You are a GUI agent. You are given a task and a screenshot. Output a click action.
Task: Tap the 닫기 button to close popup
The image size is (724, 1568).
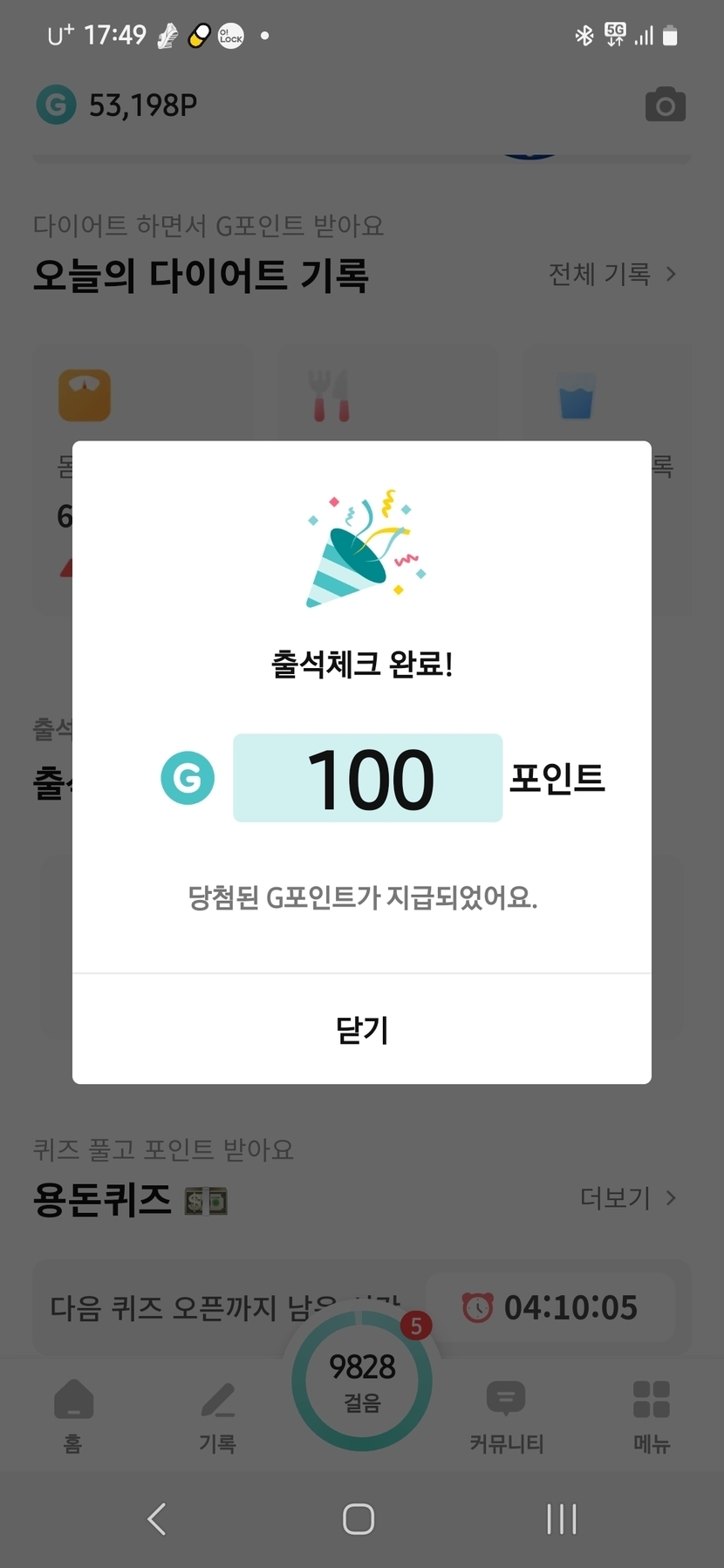(362, 1029)
